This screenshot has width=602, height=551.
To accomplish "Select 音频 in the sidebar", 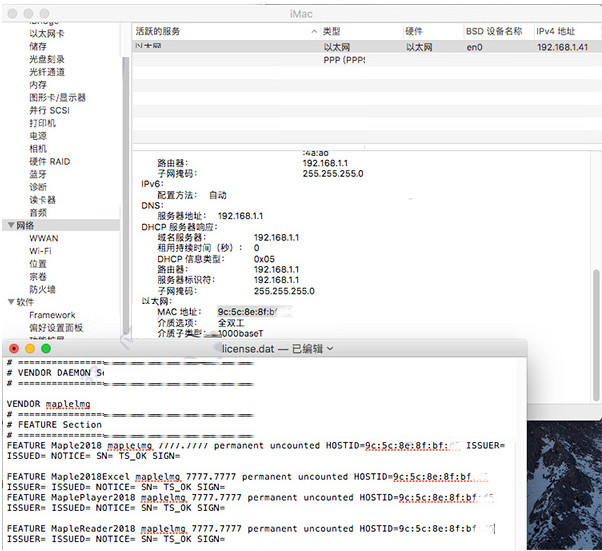I will (x=38, y=212).
